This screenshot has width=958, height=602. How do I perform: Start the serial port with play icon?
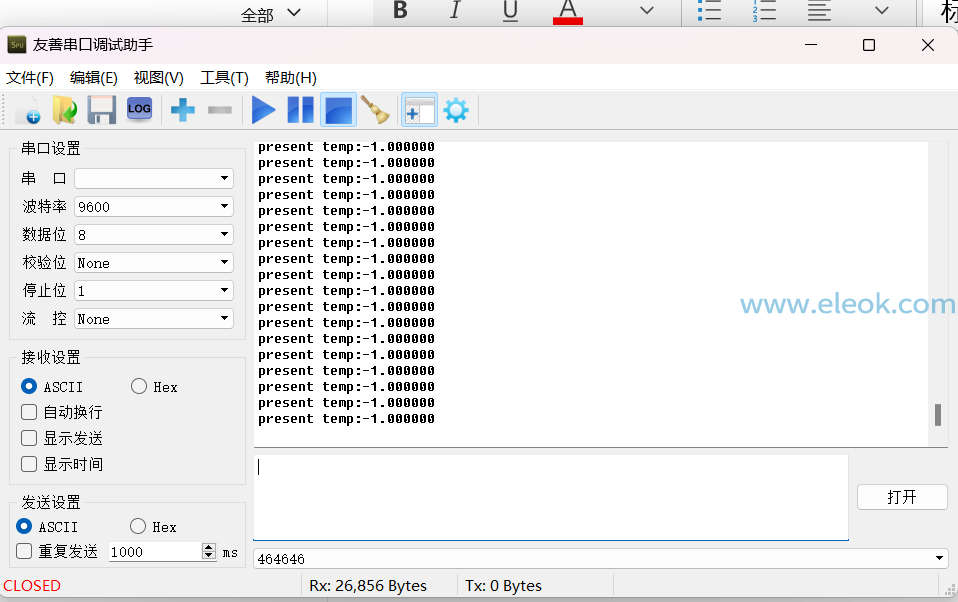(263, 111)
